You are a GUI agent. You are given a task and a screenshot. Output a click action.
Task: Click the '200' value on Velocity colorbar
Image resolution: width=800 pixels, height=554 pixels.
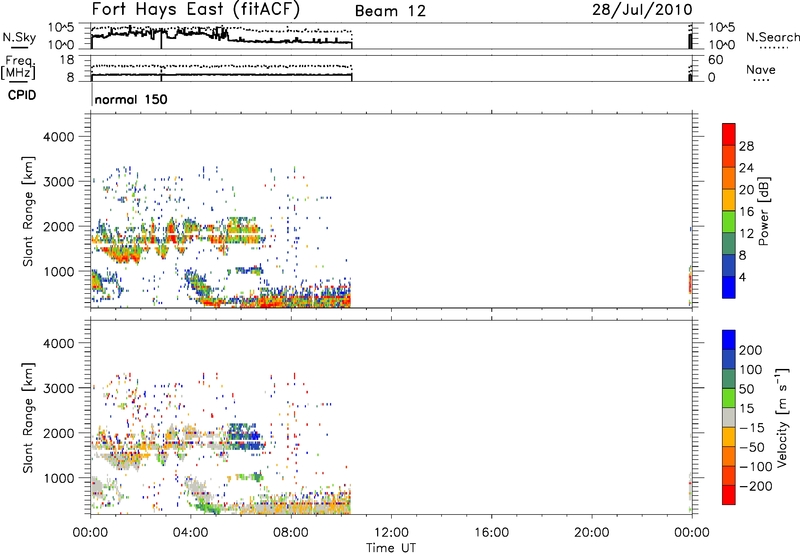[751, 350]
